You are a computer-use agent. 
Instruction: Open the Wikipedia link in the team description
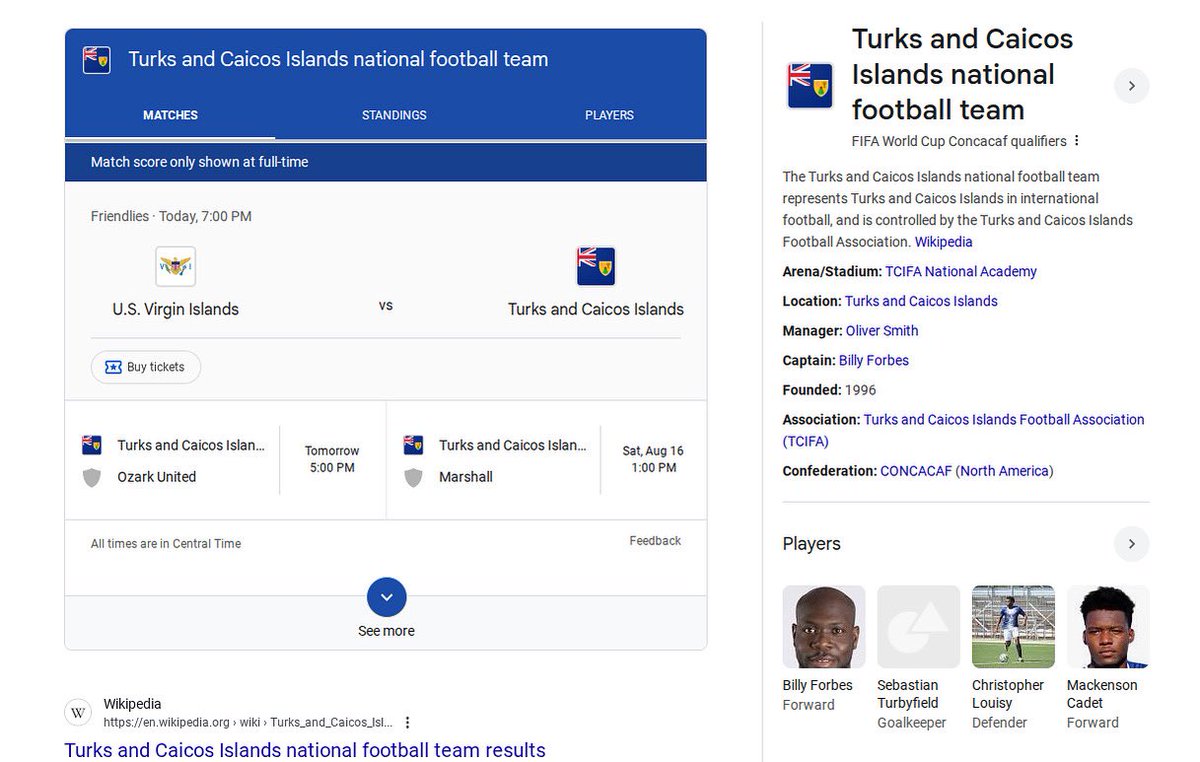point(943,242)
